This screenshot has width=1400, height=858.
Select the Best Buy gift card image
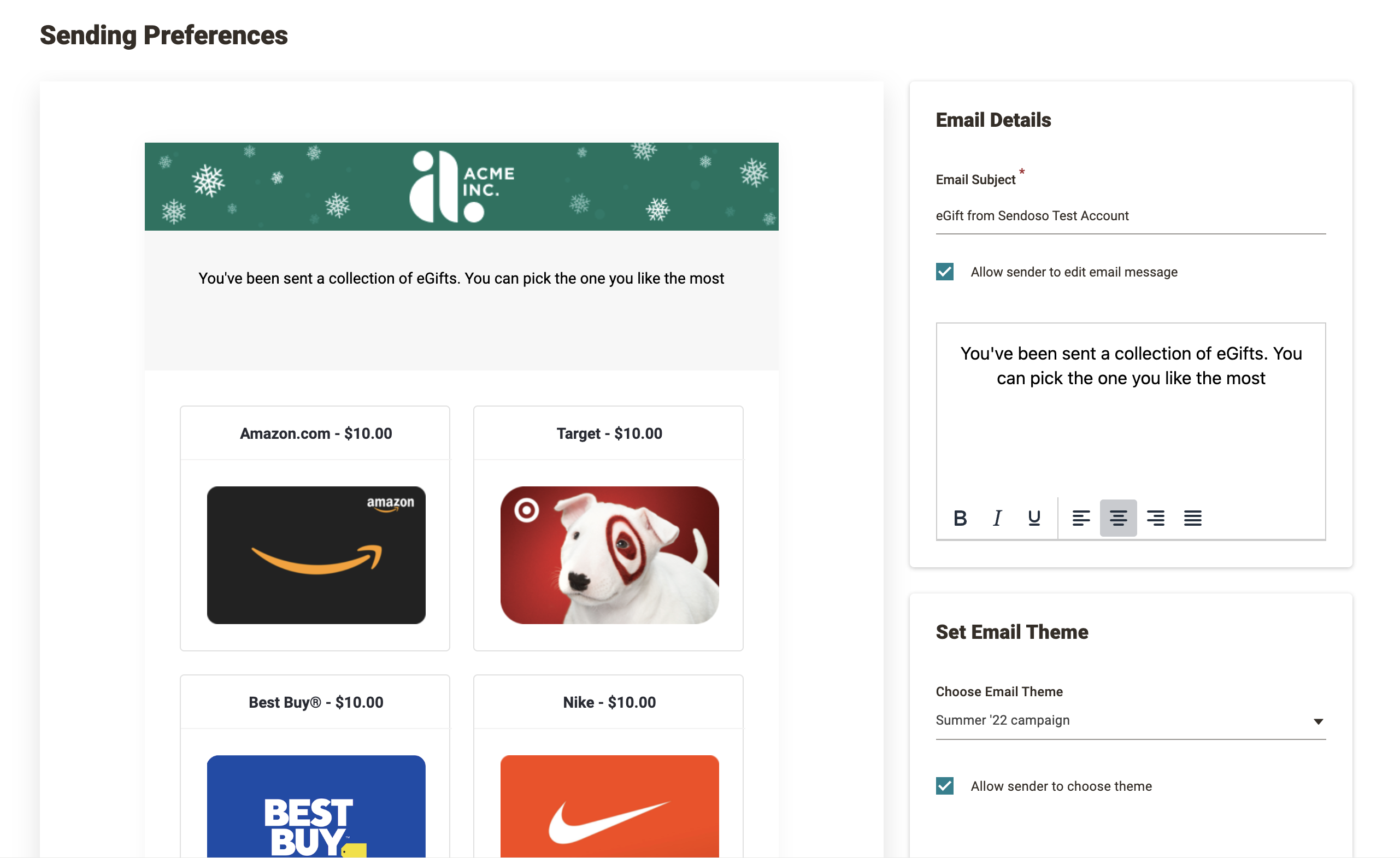pyautogui.click(x=316, y=806)
